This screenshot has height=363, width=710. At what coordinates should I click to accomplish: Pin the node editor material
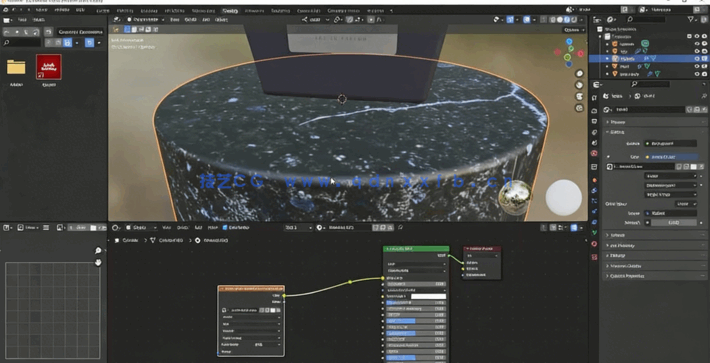400,228
